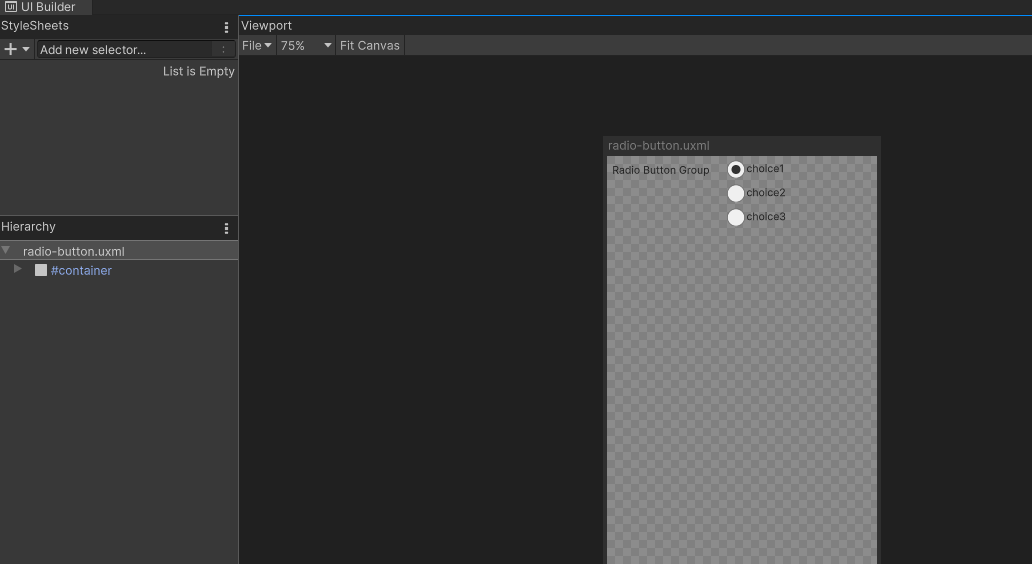The image size is (1032, 564).
Task: Click the UI Builder tab icon
Action: coord(11,7)
